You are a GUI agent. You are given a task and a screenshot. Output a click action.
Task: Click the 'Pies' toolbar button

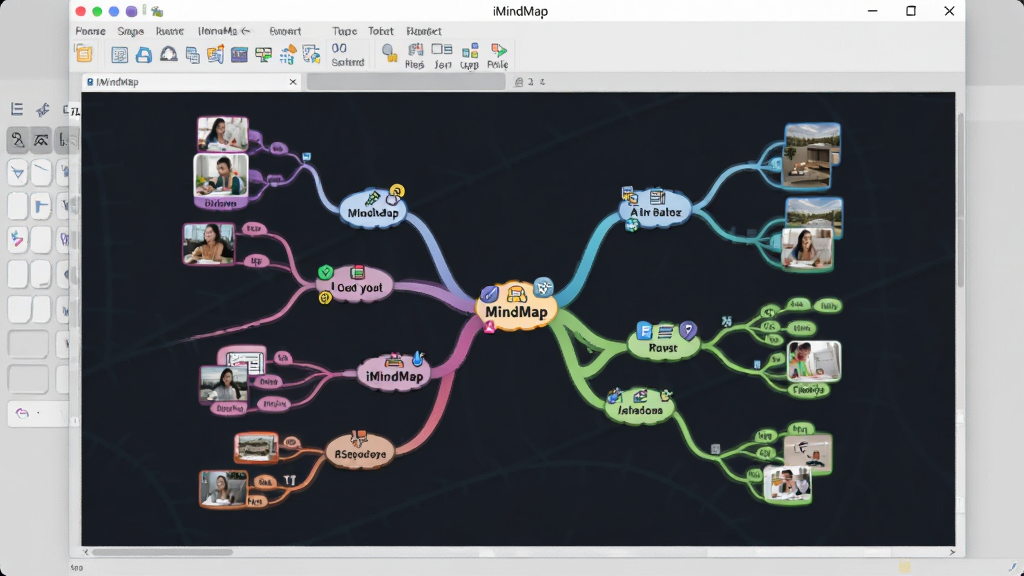click(415, 56)
